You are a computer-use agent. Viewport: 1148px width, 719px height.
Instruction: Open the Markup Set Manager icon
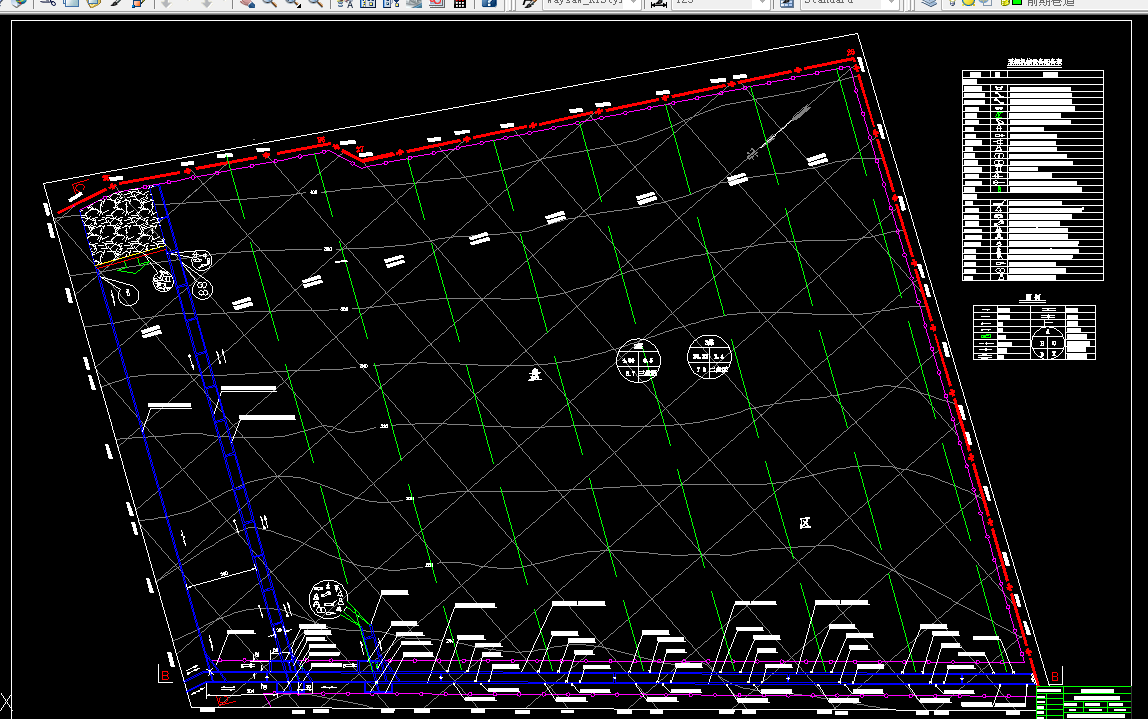437,3
